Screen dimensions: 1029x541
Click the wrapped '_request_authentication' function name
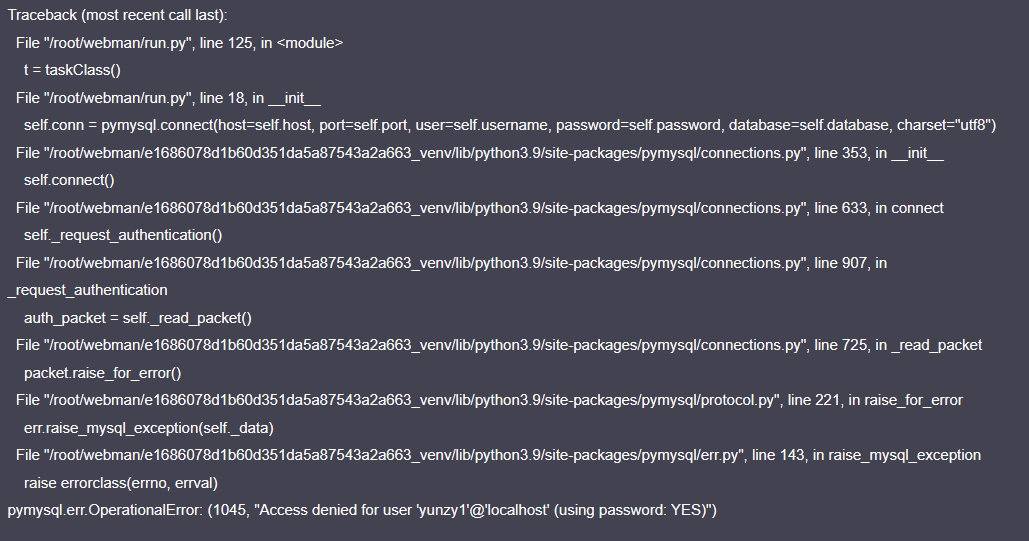87,290
